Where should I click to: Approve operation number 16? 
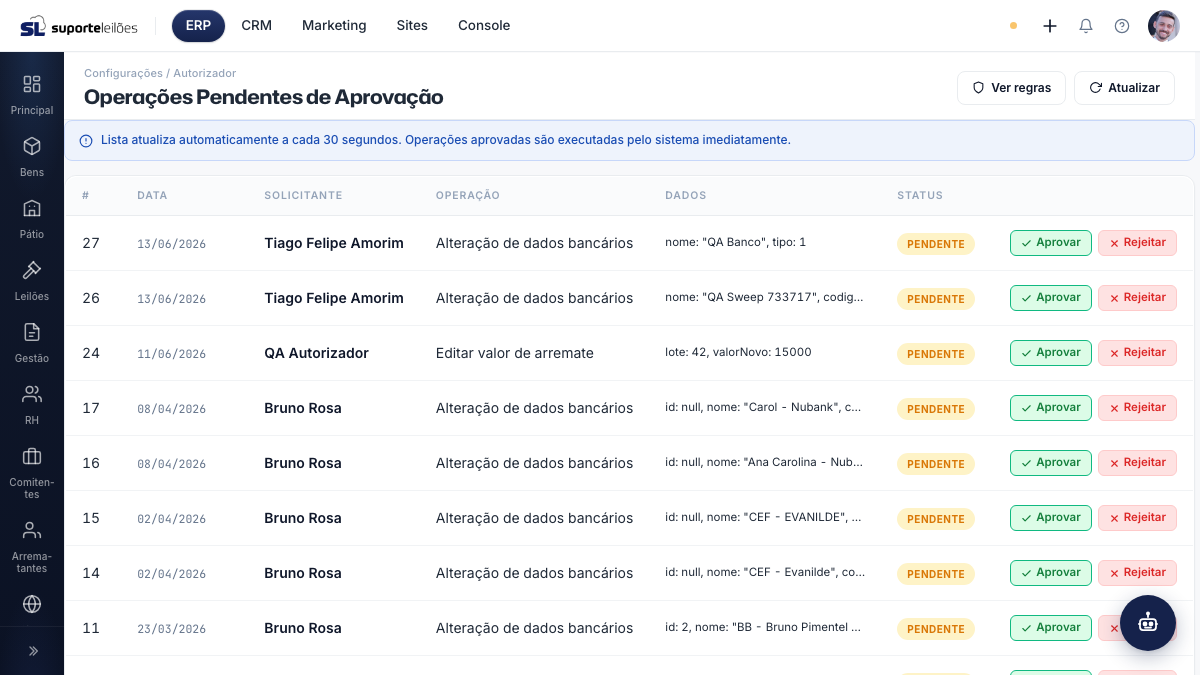pos(1051,463)
